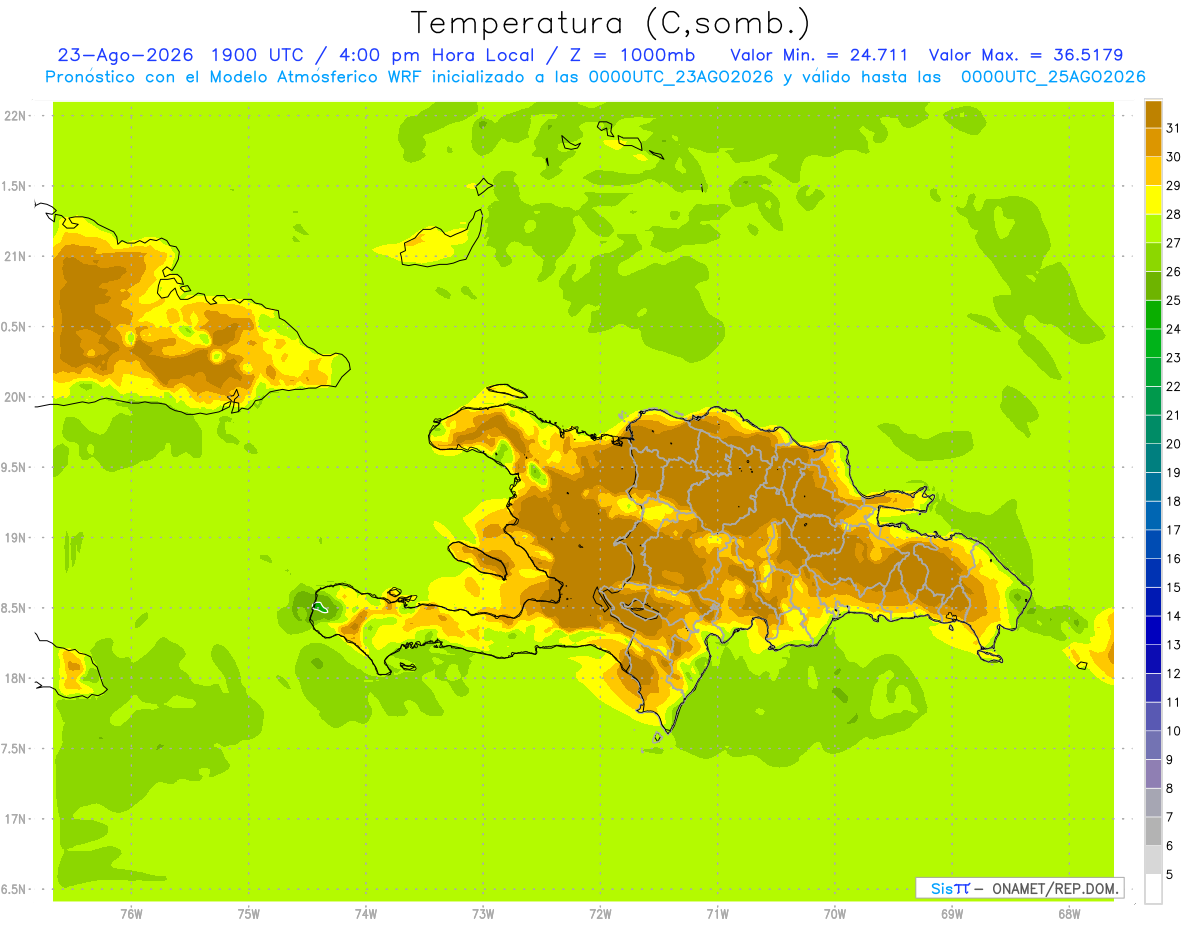Viewport: 1200px width, 927px height.
Task: Click the "20" value on the color scale
Action: click(x=1174, y=444)
